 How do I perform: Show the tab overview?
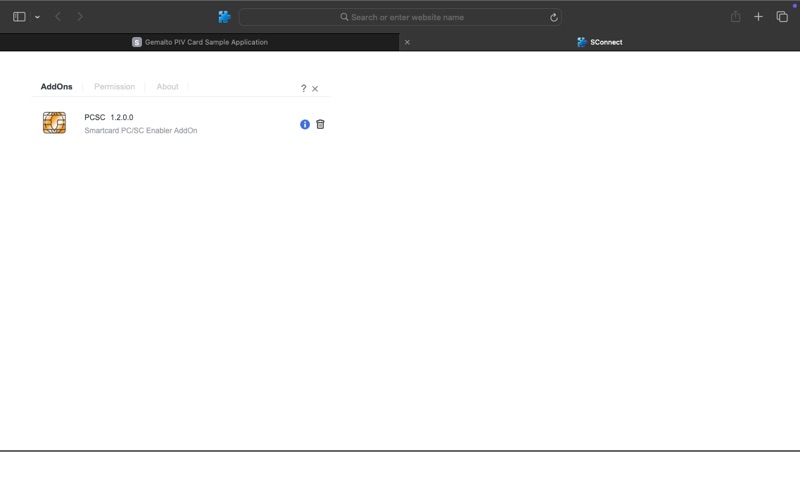point(782,17)
